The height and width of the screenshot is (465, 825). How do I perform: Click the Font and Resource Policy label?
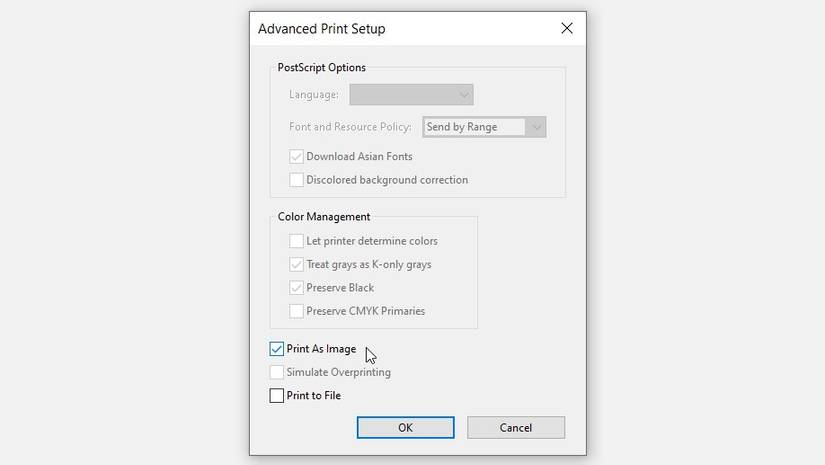(x=350, y=127)
